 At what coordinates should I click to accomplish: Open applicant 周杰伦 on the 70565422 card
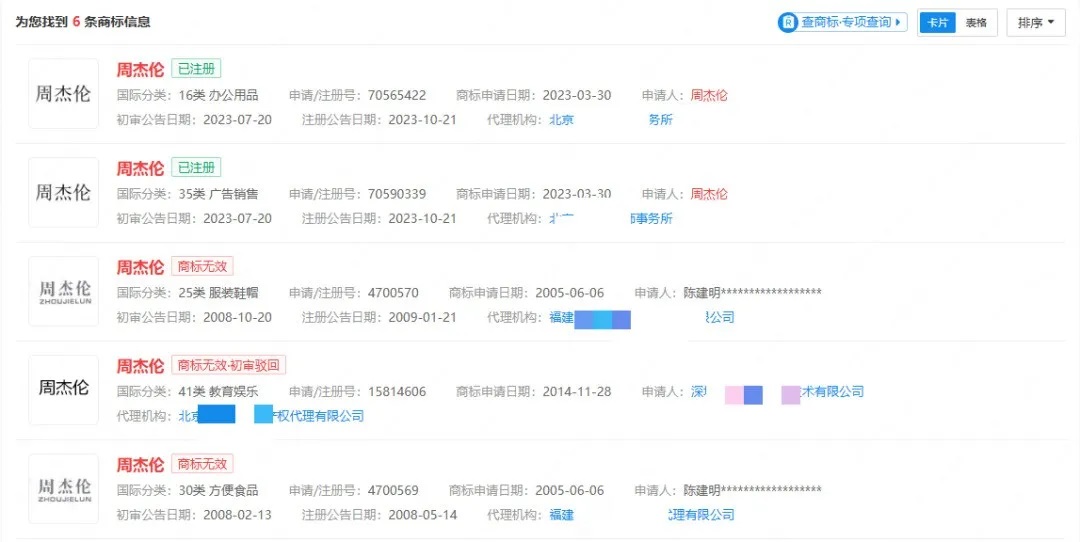point(709,95)
